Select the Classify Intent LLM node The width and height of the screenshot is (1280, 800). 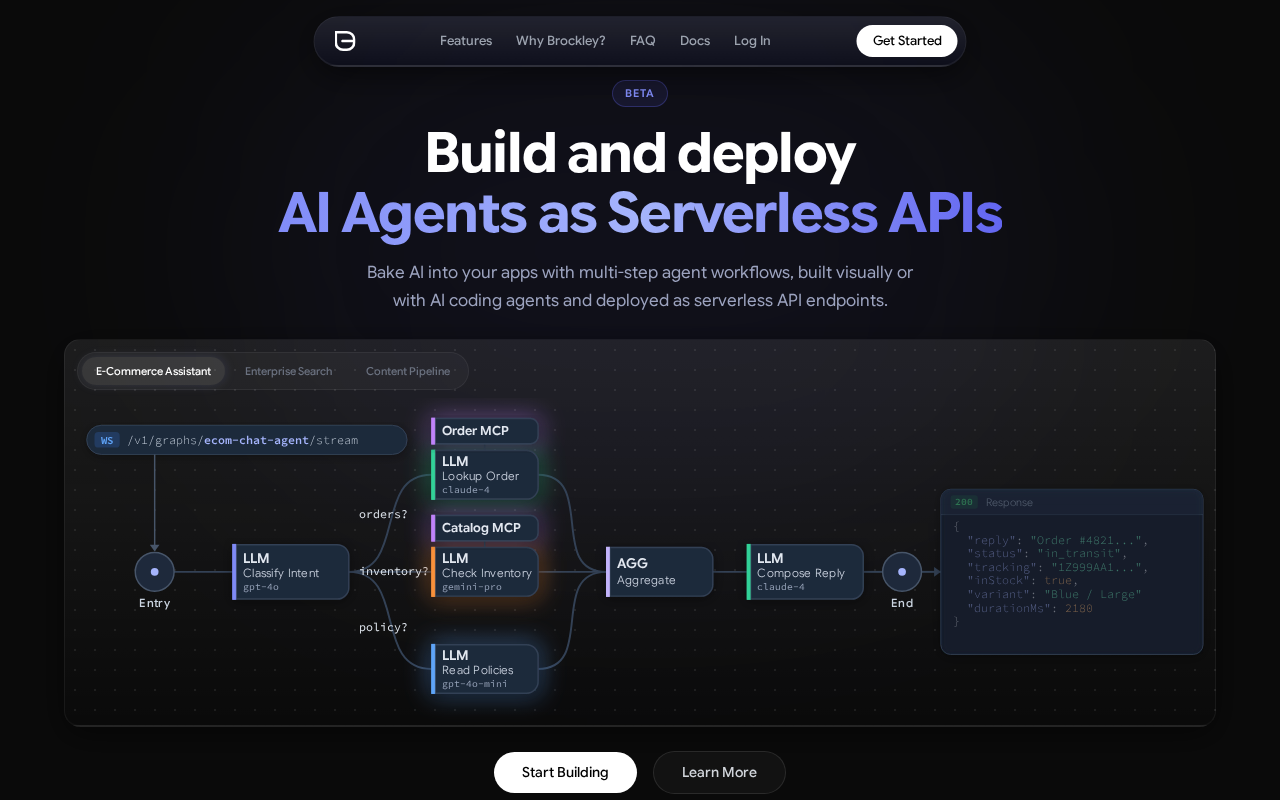[291, 572]
